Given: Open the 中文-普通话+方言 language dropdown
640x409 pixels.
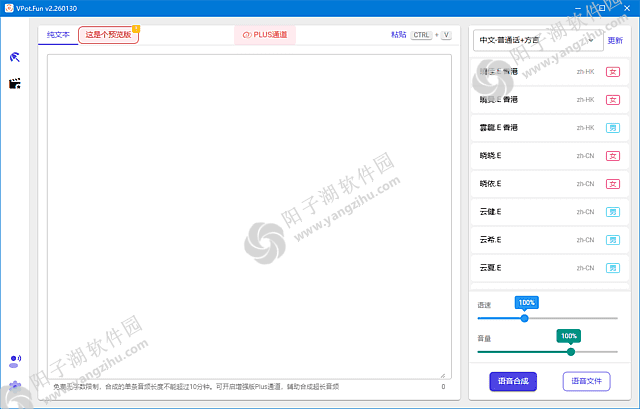Looking at the screenshot, I should 538,40.
